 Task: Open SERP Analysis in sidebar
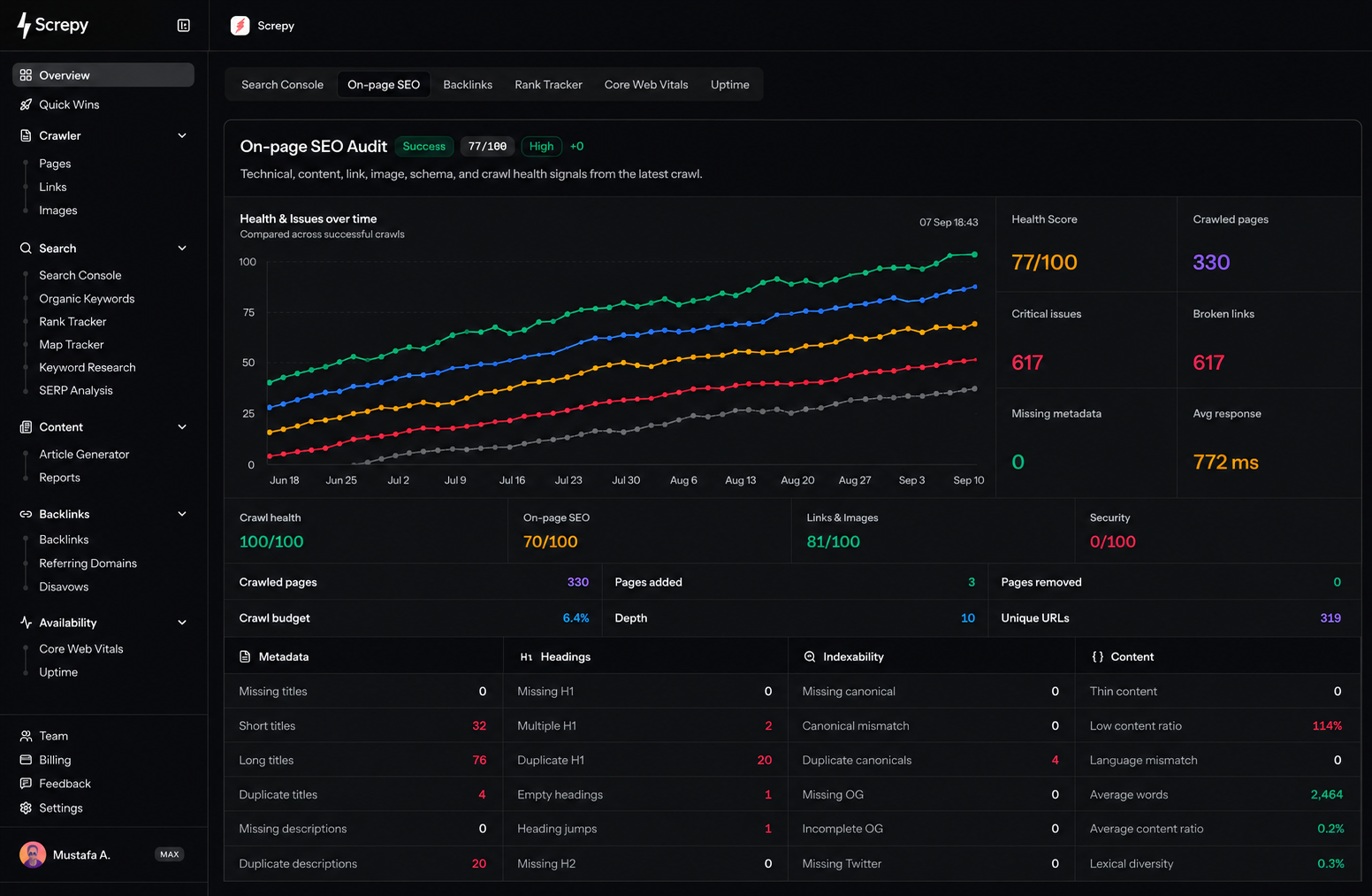pos(76,390)
